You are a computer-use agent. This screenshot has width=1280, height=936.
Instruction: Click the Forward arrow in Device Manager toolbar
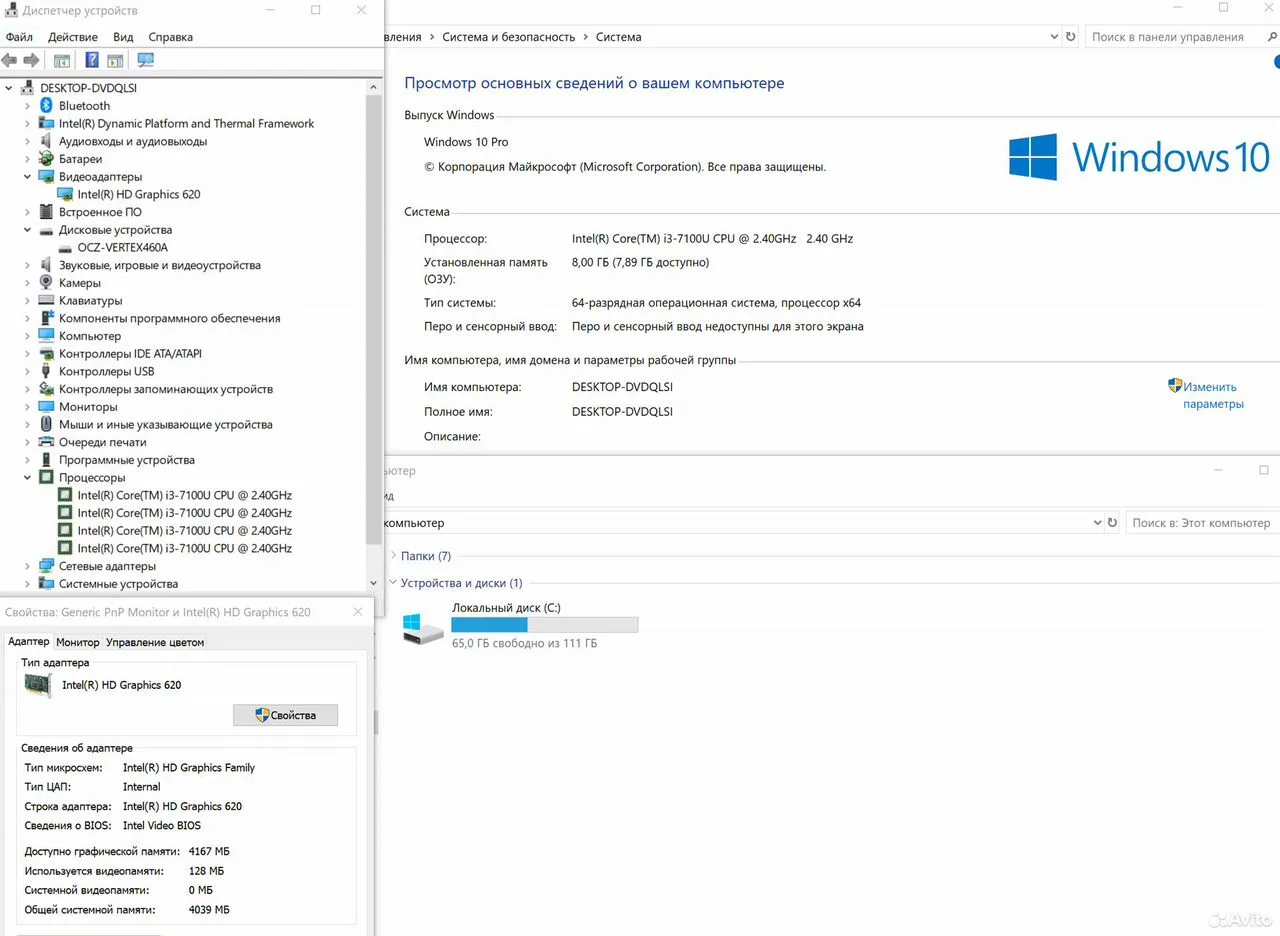[x=31, y=60]
